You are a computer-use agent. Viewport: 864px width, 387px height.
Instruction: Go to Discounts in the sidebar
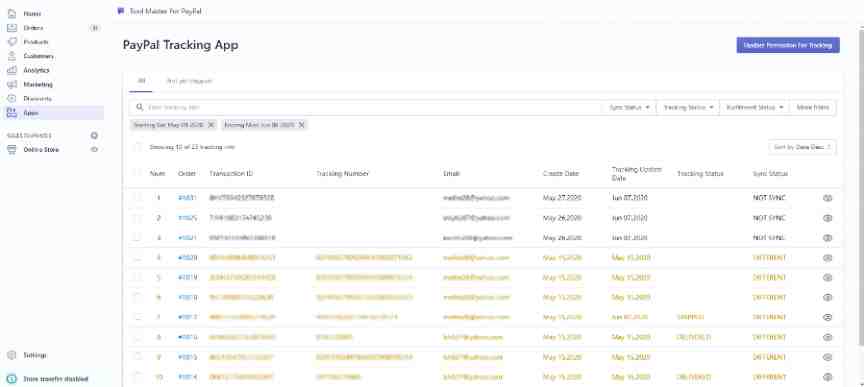point(37,99)
